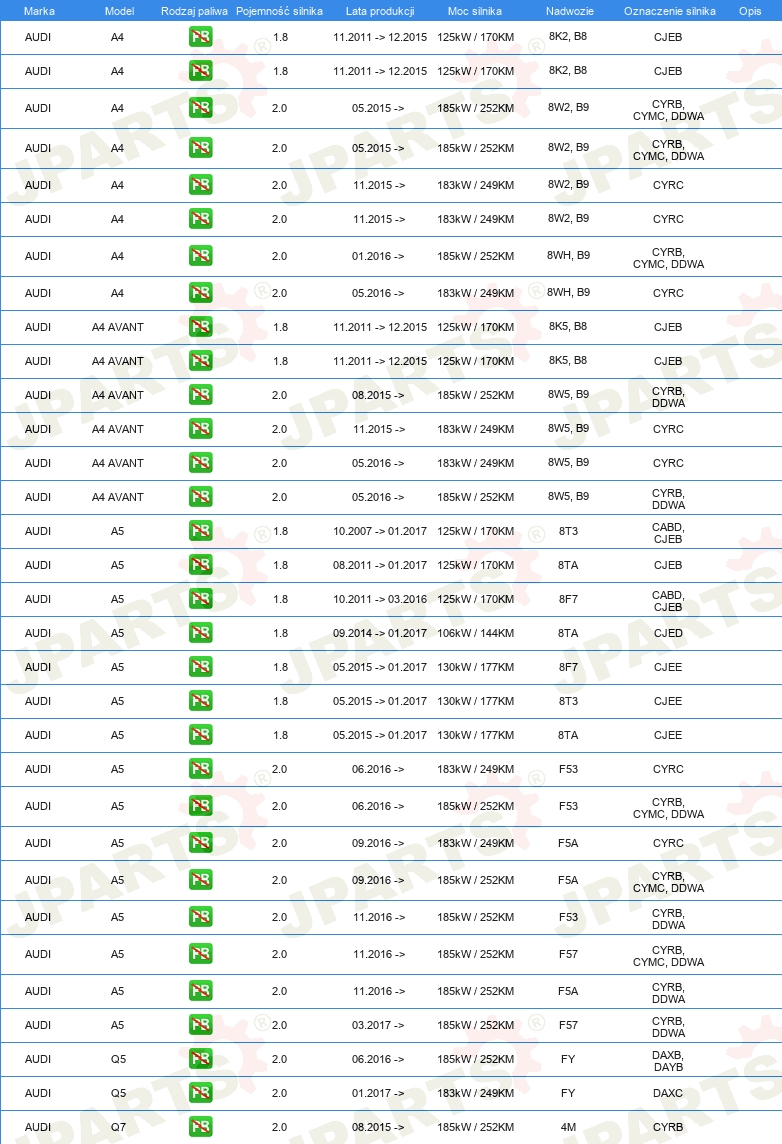Click fuel icon in A5 10.2007 8T3 row

coord(201,531)
